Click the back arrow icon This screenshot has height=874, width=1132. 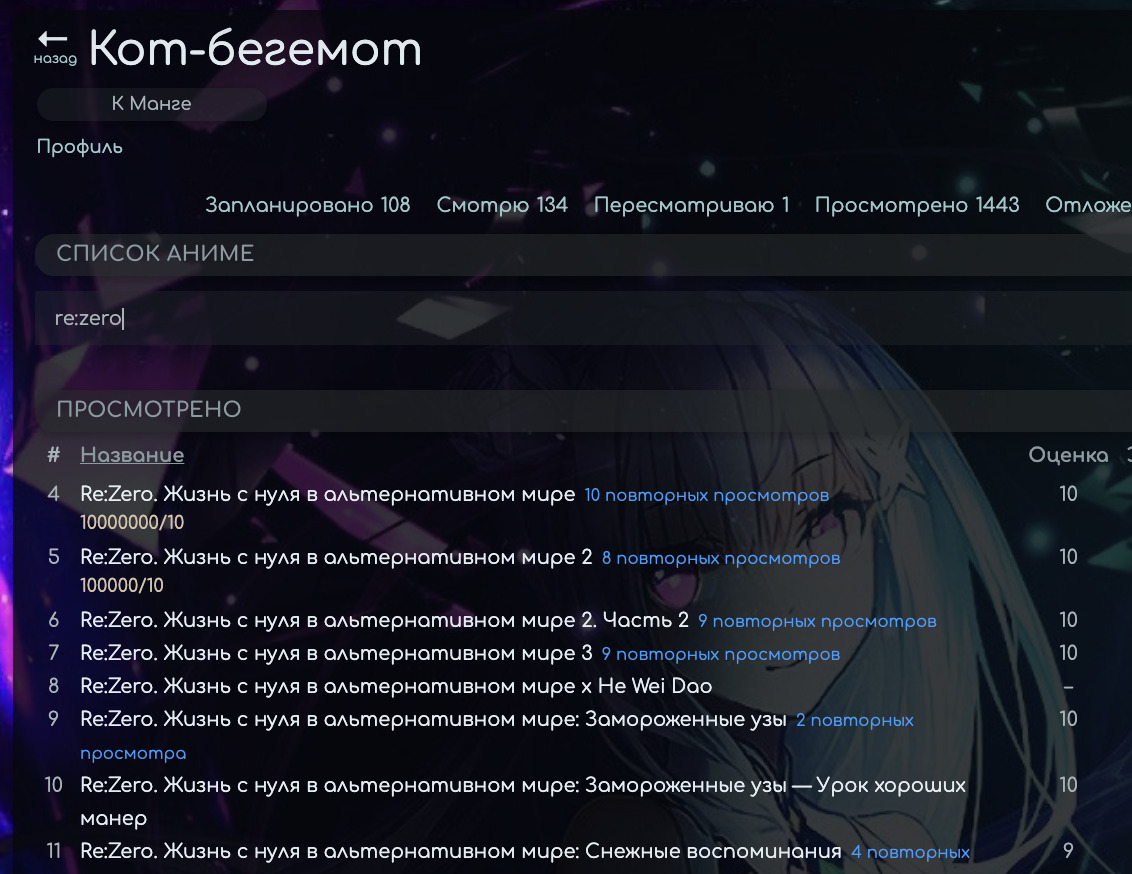pos(54,40)
